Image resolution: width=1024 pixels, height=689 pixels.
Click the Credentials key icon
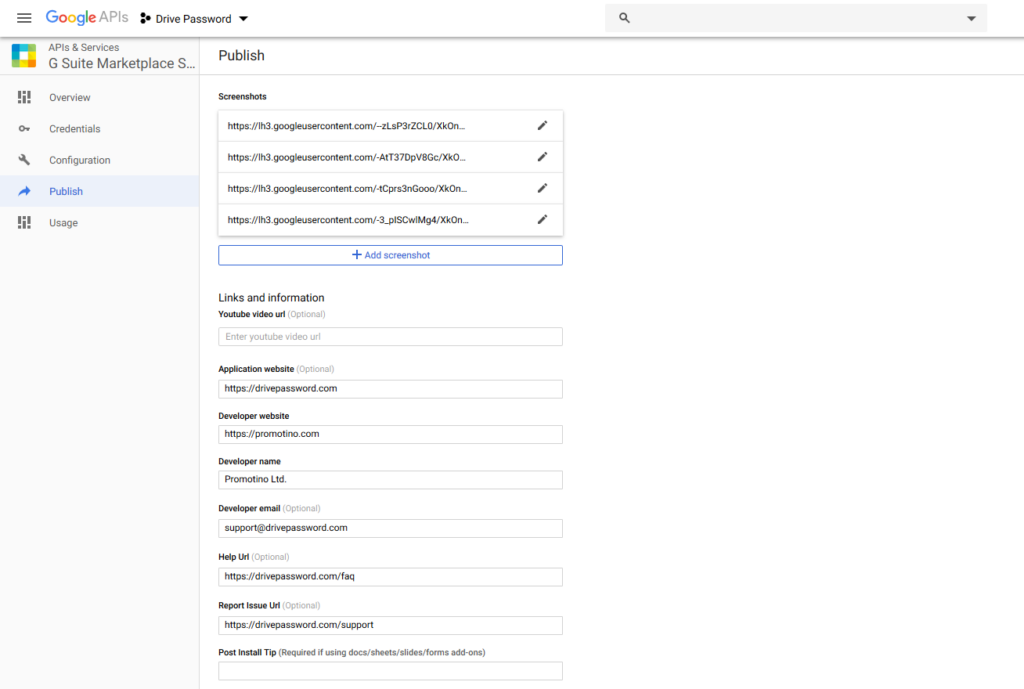(x=24, y=129)
